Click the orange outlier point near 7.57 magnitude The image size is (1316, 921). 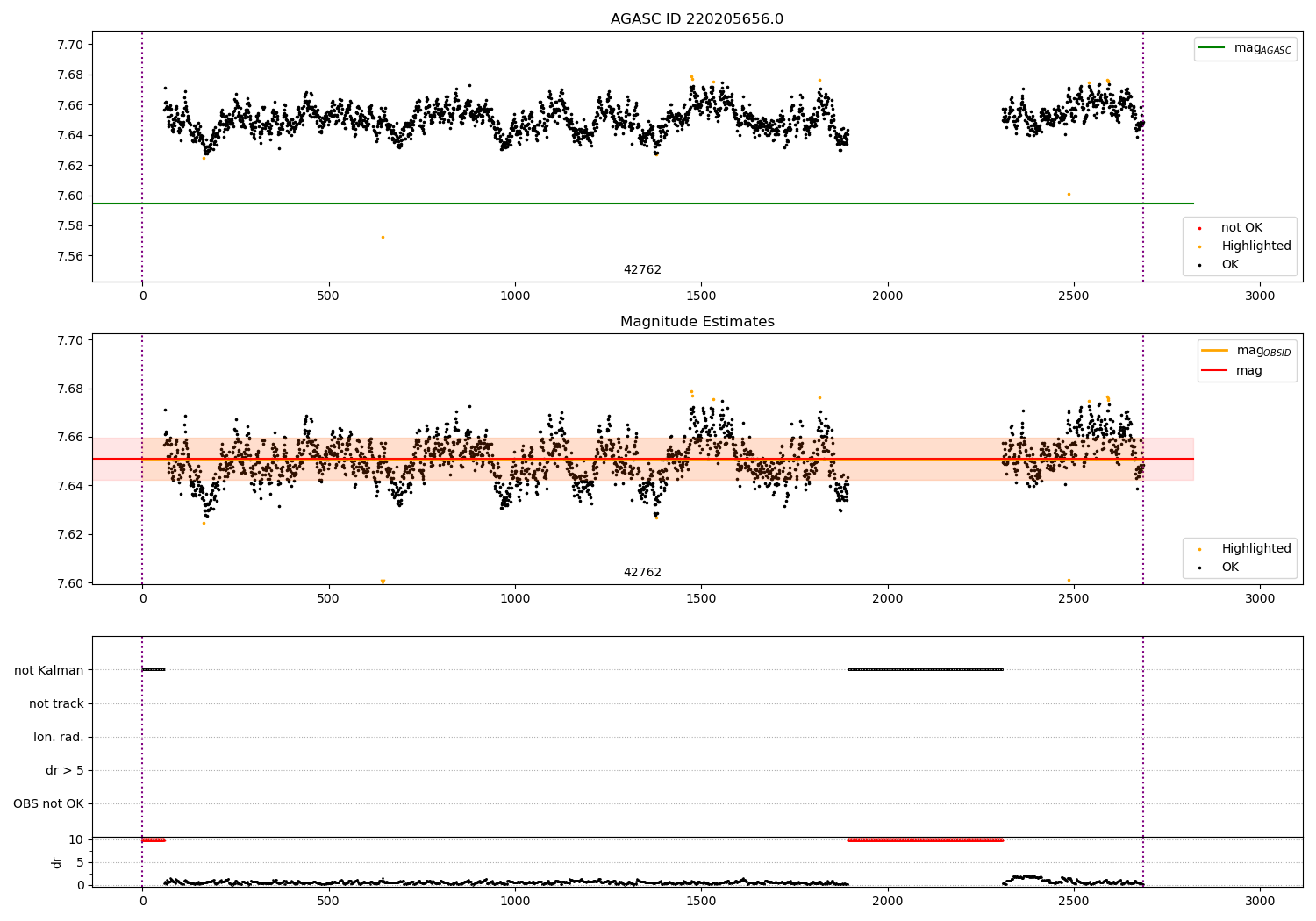coord(383,237)
